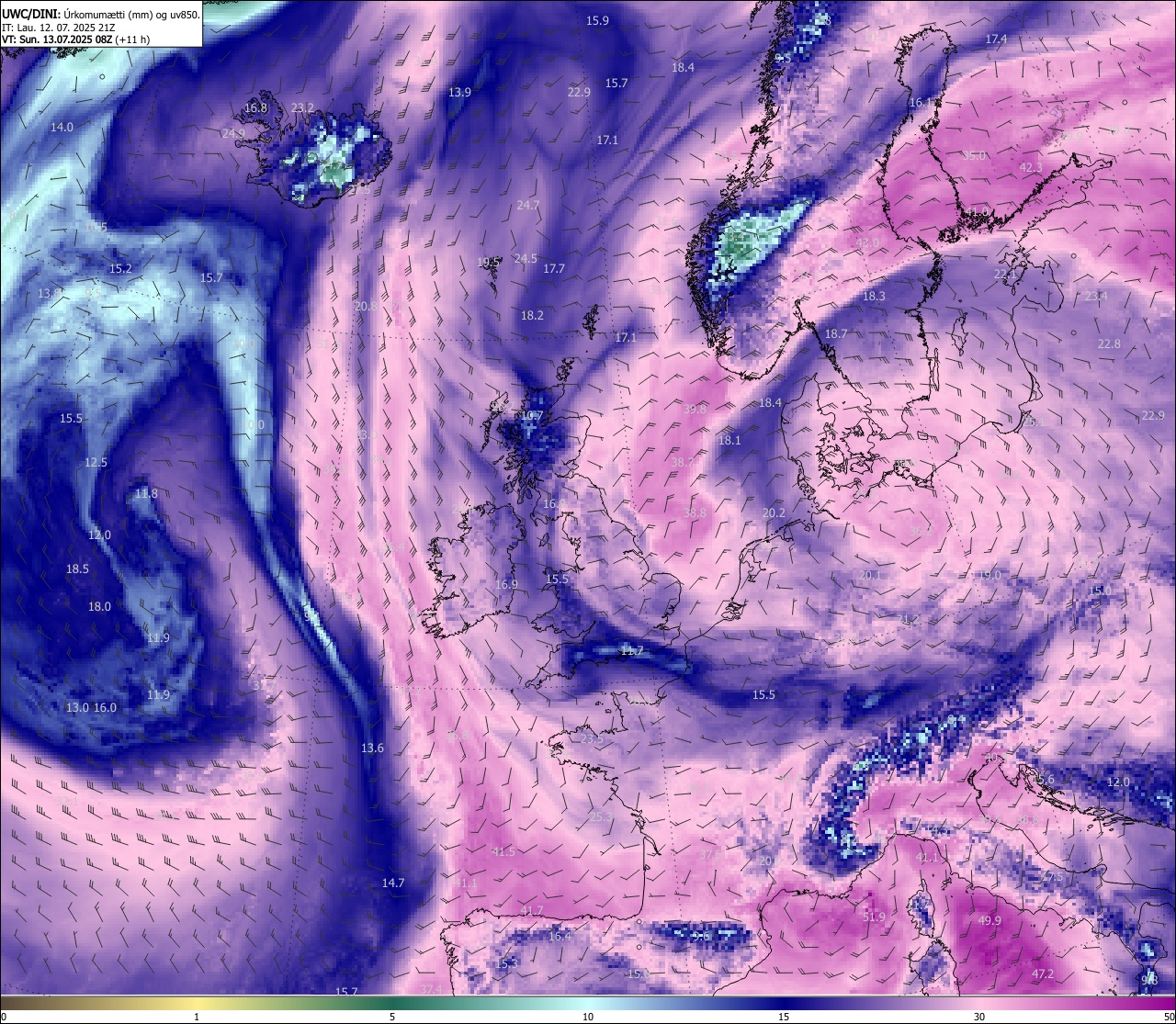Click the colour scale tick label 1
The image size is (1176, 1024).
point(197,1017)
